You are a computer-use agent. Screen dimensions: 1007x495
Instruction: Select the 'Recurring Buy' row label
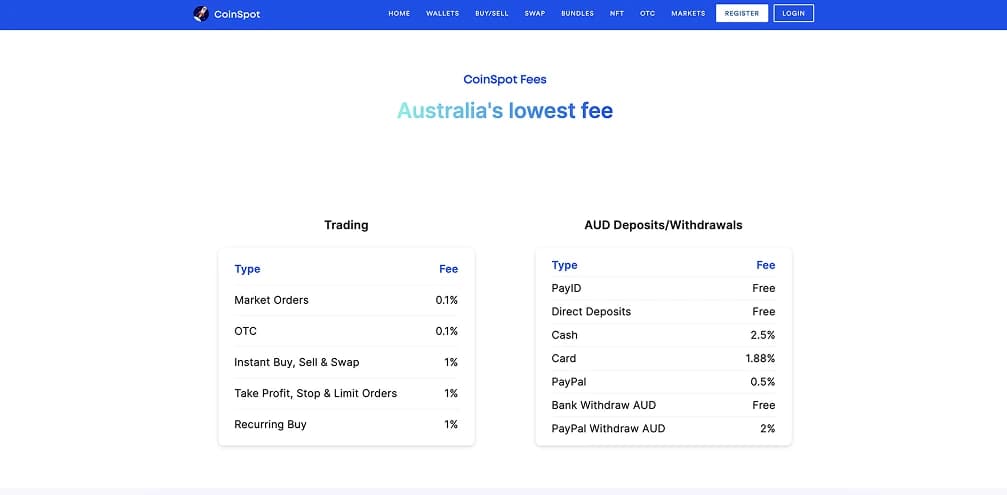click(270, 424)
